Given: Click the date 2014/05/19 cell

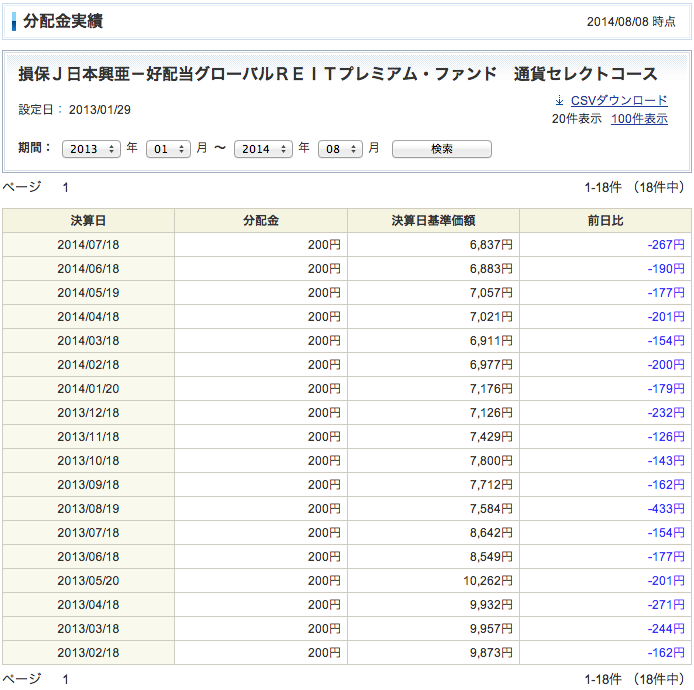Looking at the screenshot, I should pos(88,293).
